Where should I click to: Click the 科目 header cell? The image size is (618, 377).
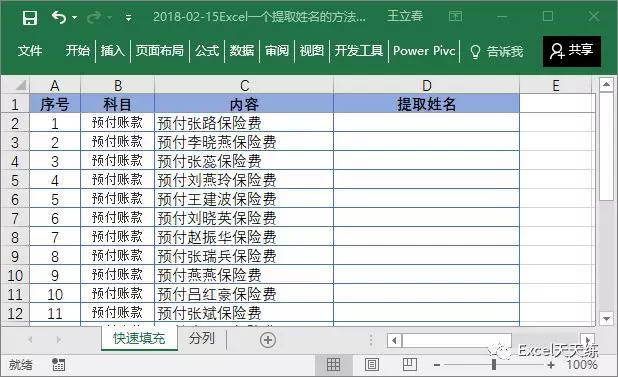coord(117,104)
